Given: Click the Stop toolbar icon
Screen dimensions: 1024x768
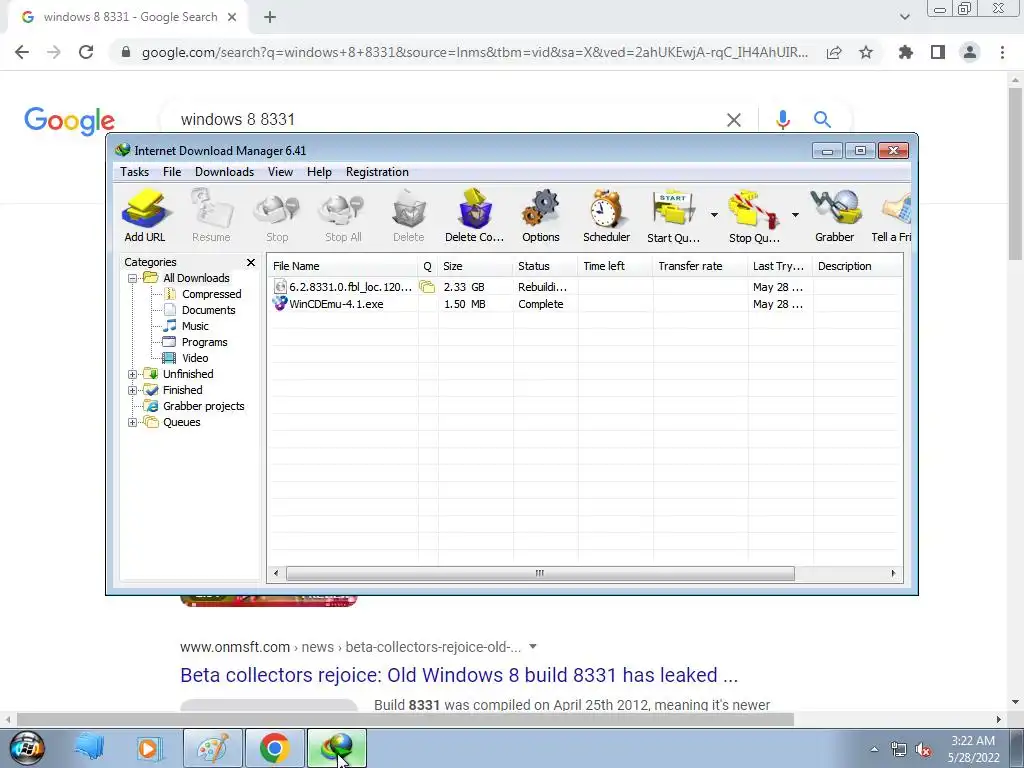Looking at the screenshot, I should pos(277,216).
